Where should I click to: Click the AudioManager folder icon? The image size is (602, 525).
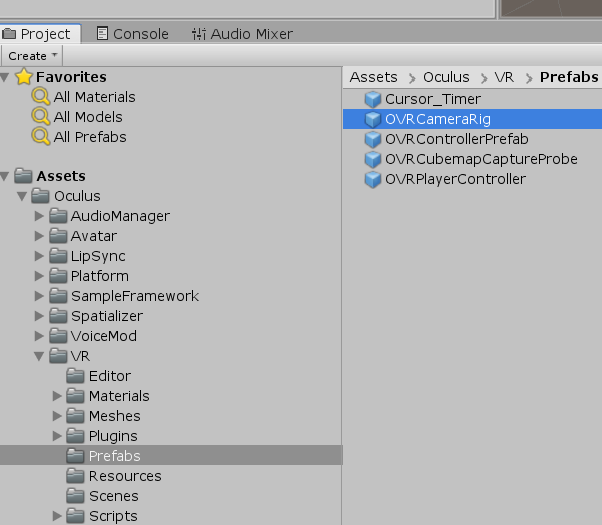coord(58,216)
